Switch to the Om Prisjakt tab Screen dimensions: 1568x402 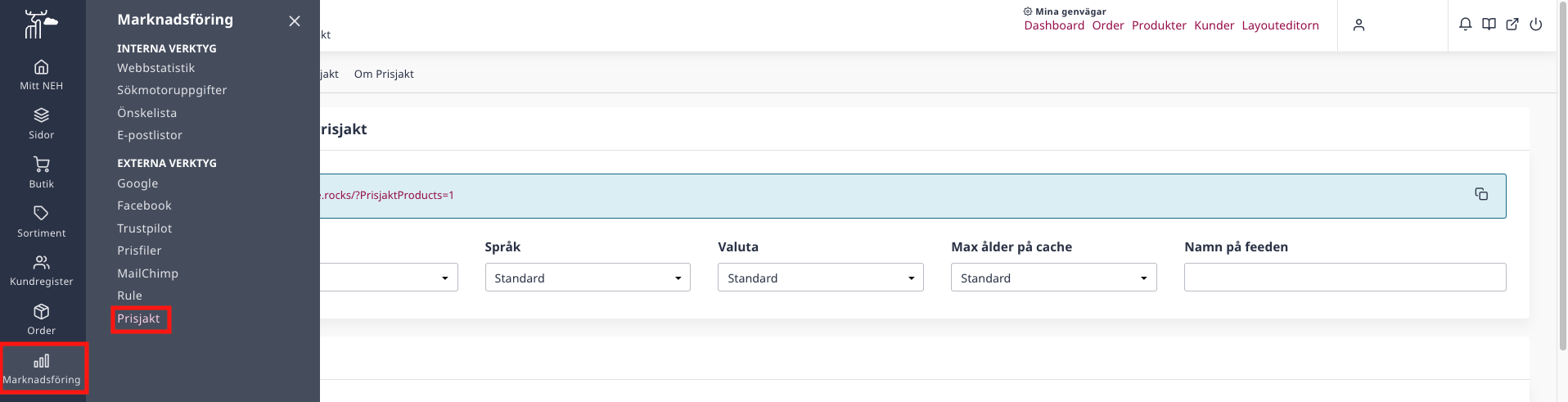pyautogui.click(x=384, y=74)
